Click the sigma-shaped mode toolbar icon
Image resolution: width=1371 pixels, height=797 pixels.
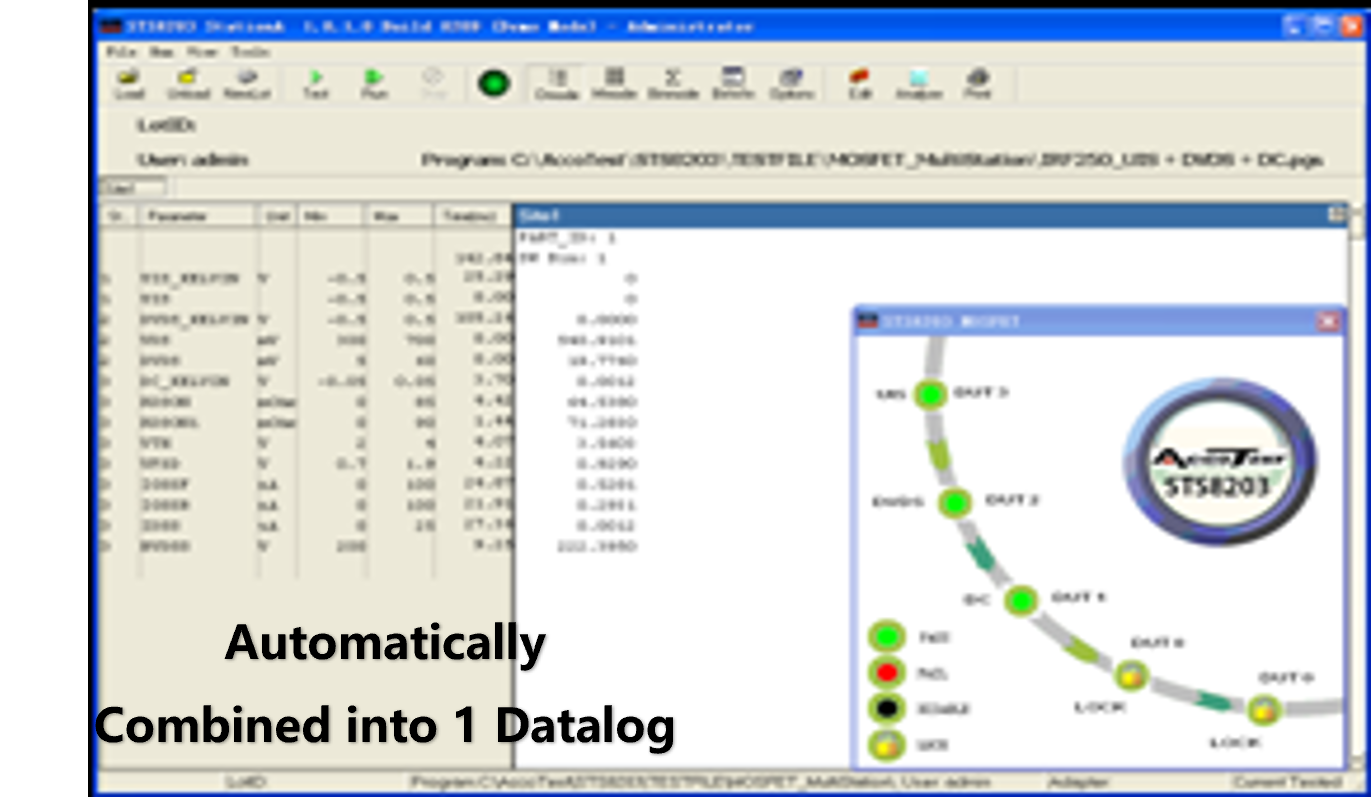673,84
